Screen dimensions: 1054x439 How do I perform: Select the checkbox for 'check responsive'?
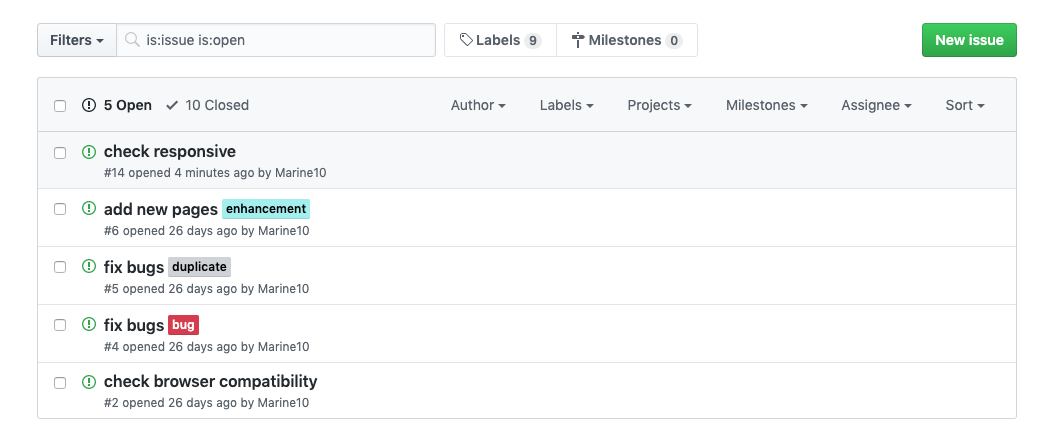point(60,153)
